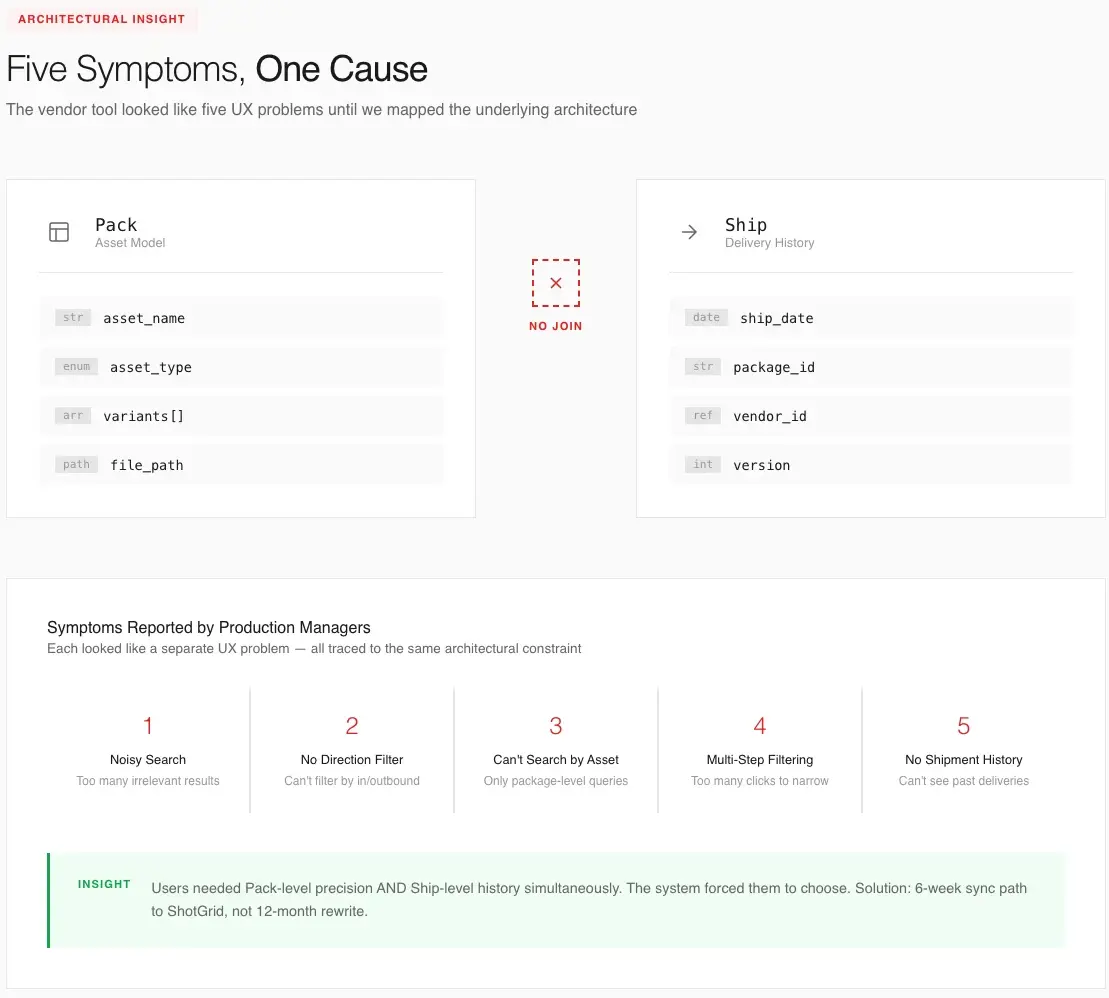Click the enum type badge beside asset_type
The width and height of the screenshot is (1109, 998).
click(76, 367)
